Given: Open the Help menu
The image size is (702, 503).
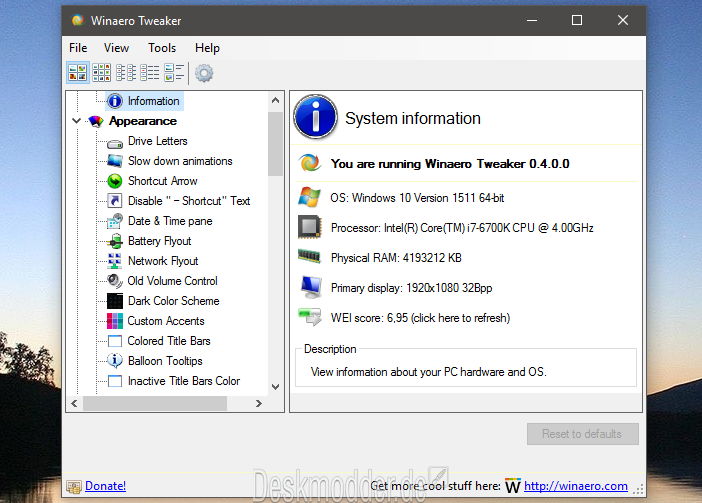Looking at the screenshot, I should 207,48.
